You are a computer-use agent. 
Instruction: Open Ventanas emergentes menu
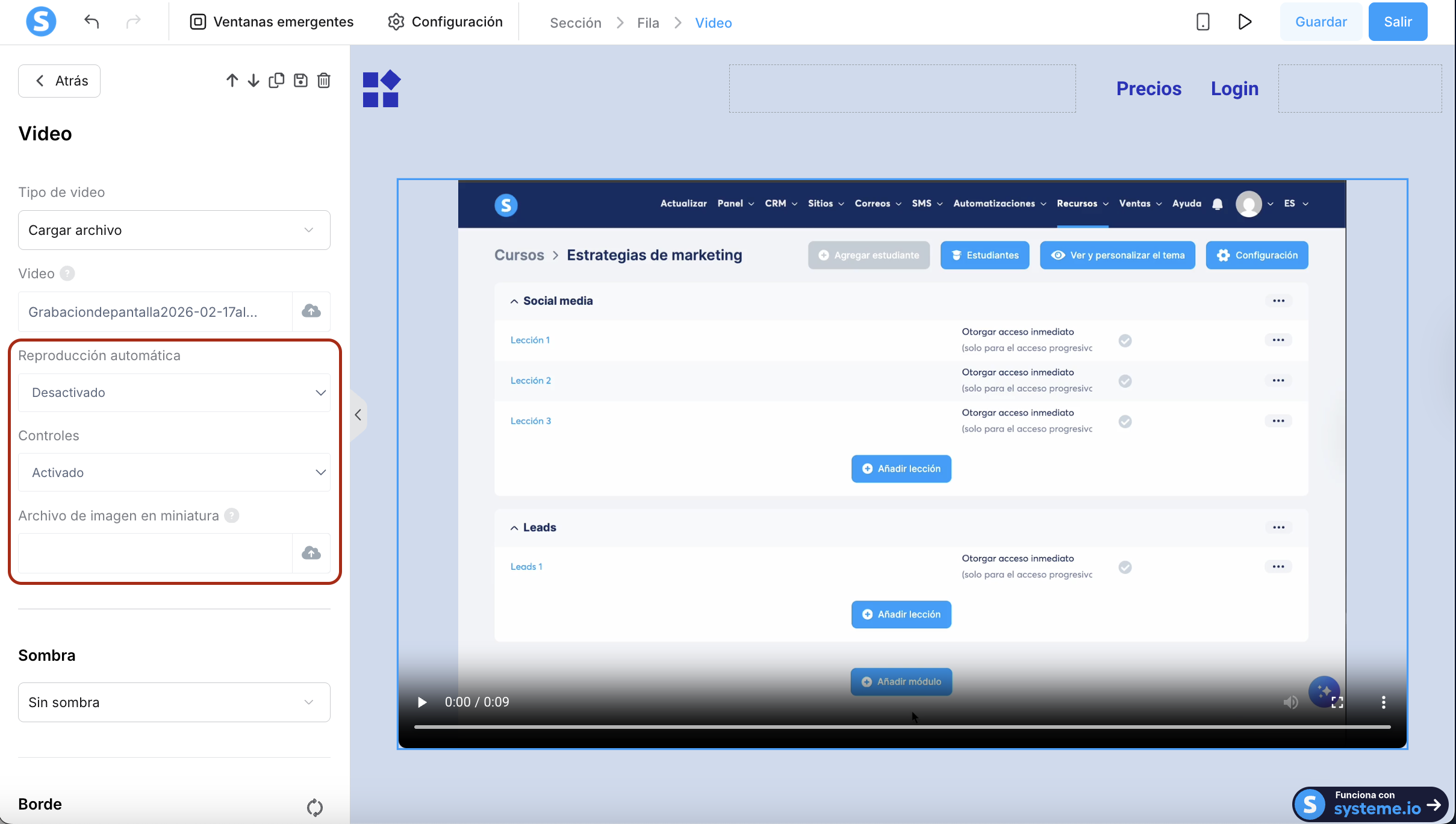click(272, 22)
